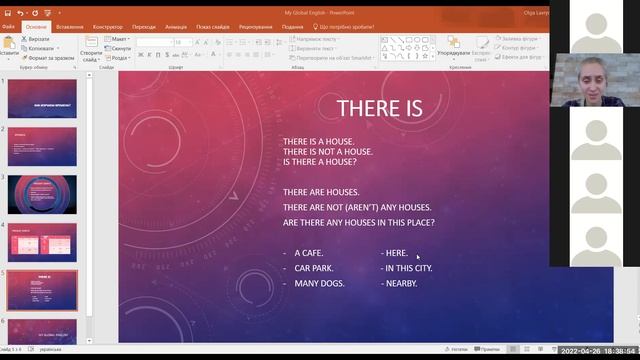Image resolution: width=640 pixels, height=360 pixels.
Task: Click the 'Що потрібно зробити' search box
Action: pyautogui.click(x=344, y=27)
